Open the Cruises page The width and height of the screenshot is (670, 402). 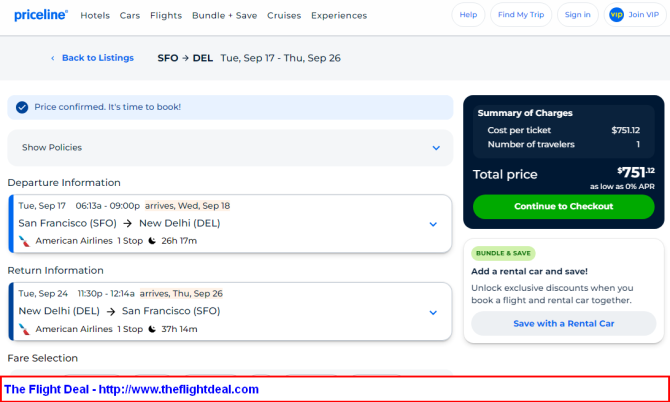click(284, 15)
